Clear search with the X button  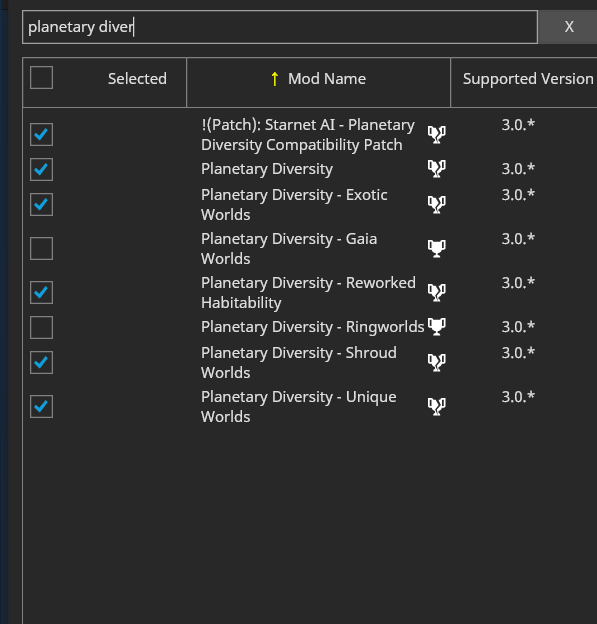coord(569,27)
